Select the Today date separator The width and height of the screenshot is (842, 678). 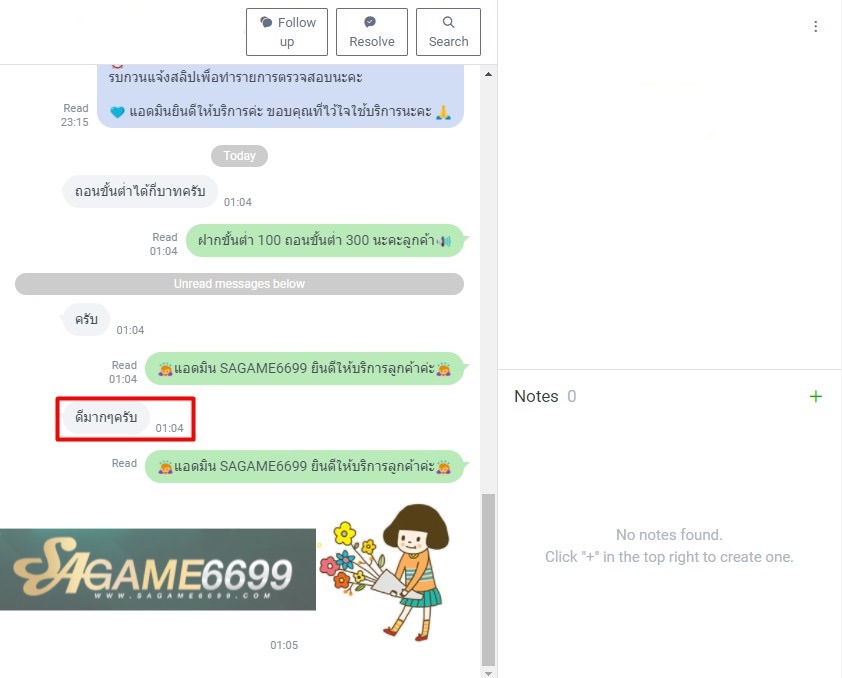click(x=239, y=156)
